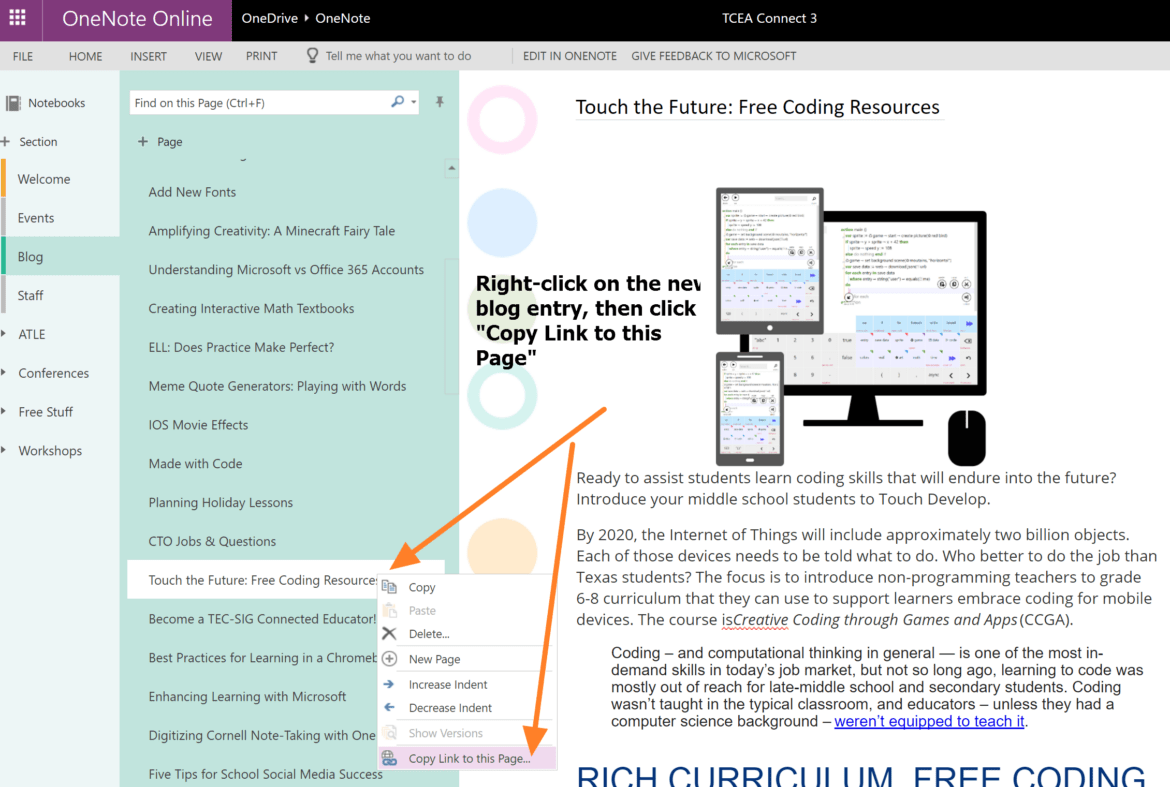Open Best Practices for Learning page

click(263, 657)
